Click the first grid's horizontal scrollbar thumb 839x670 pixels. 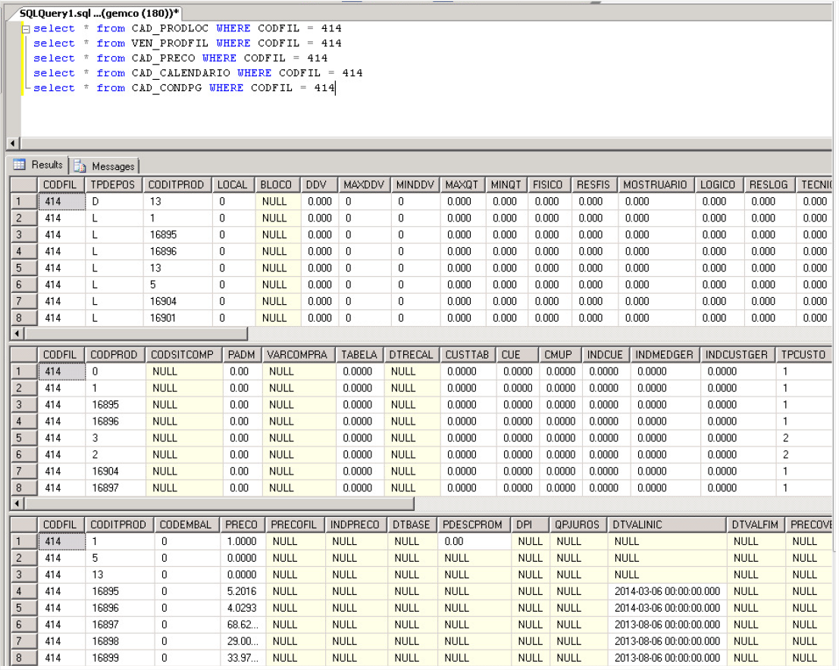[136, 334]
